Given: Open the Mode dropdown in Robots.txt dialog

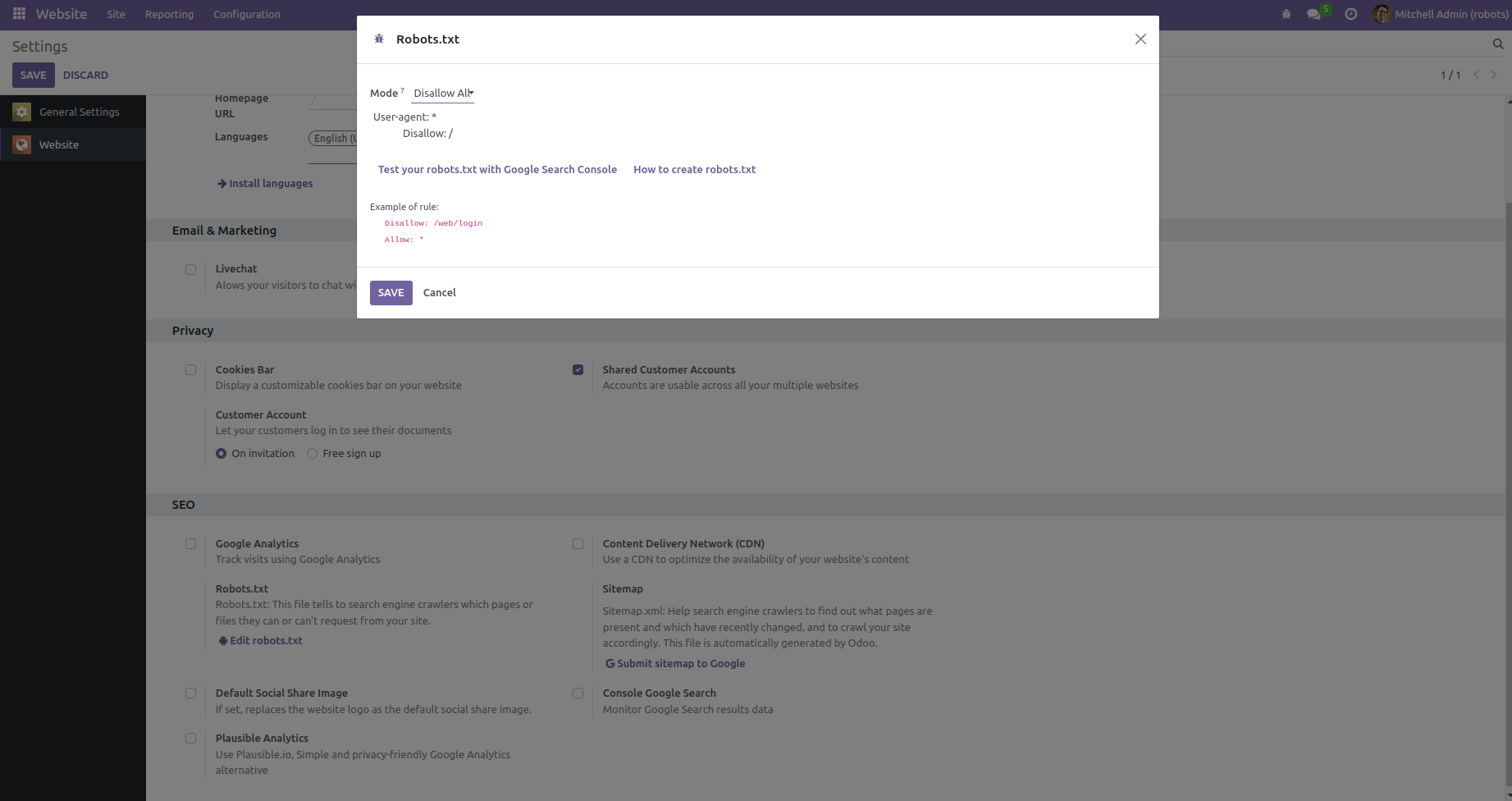Looking at the screenshot, I should click(x=443, y=94).
